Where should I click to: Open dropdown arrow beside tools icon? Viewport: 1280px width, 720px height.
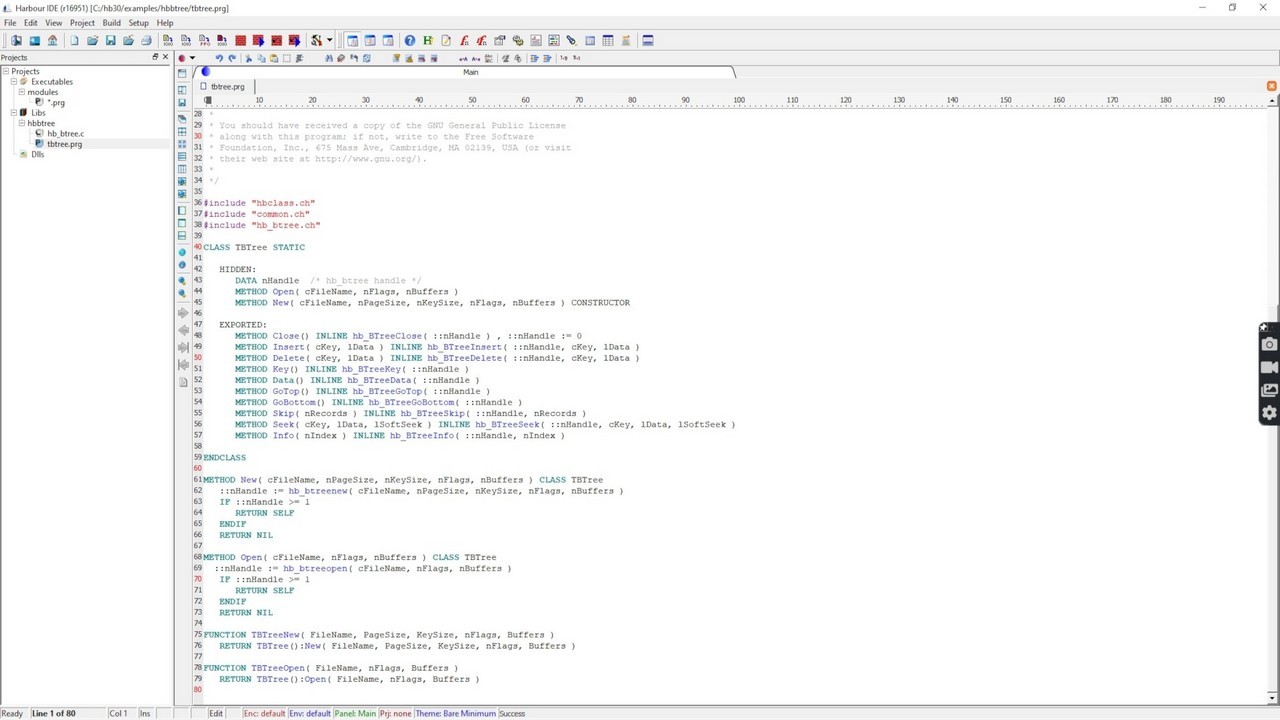coord(329,41)
